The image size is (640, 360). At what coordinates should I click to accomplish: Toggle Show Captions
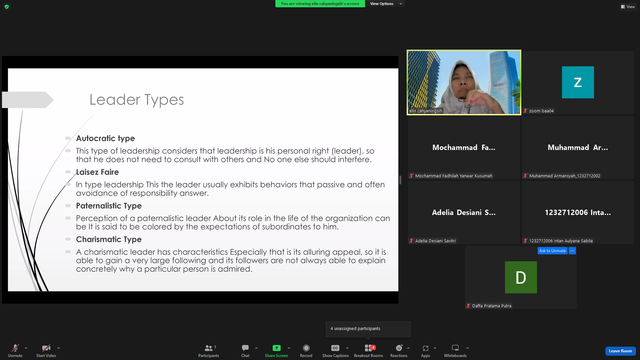coord(335,350)
